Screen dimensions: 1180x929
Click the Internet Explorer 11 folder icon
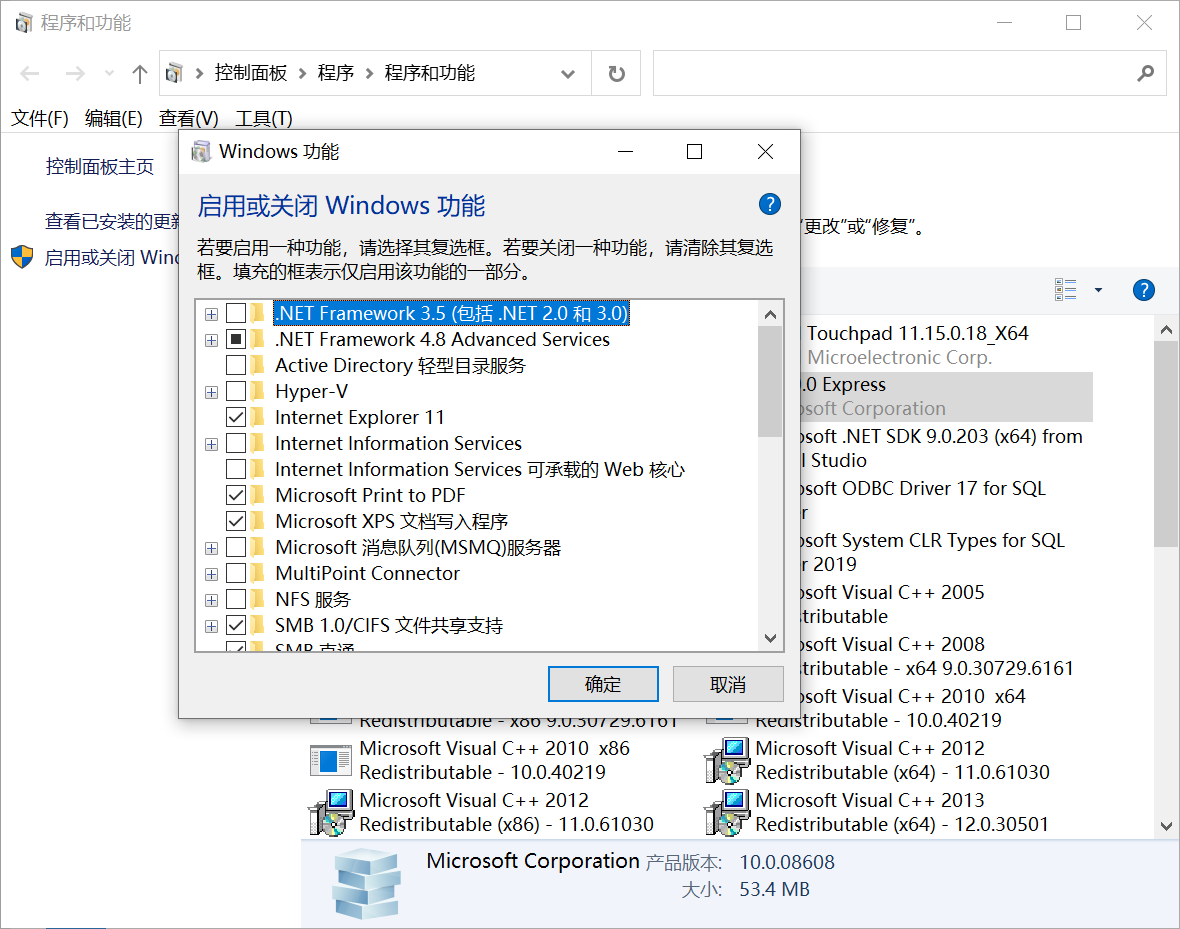coord(258,417)
